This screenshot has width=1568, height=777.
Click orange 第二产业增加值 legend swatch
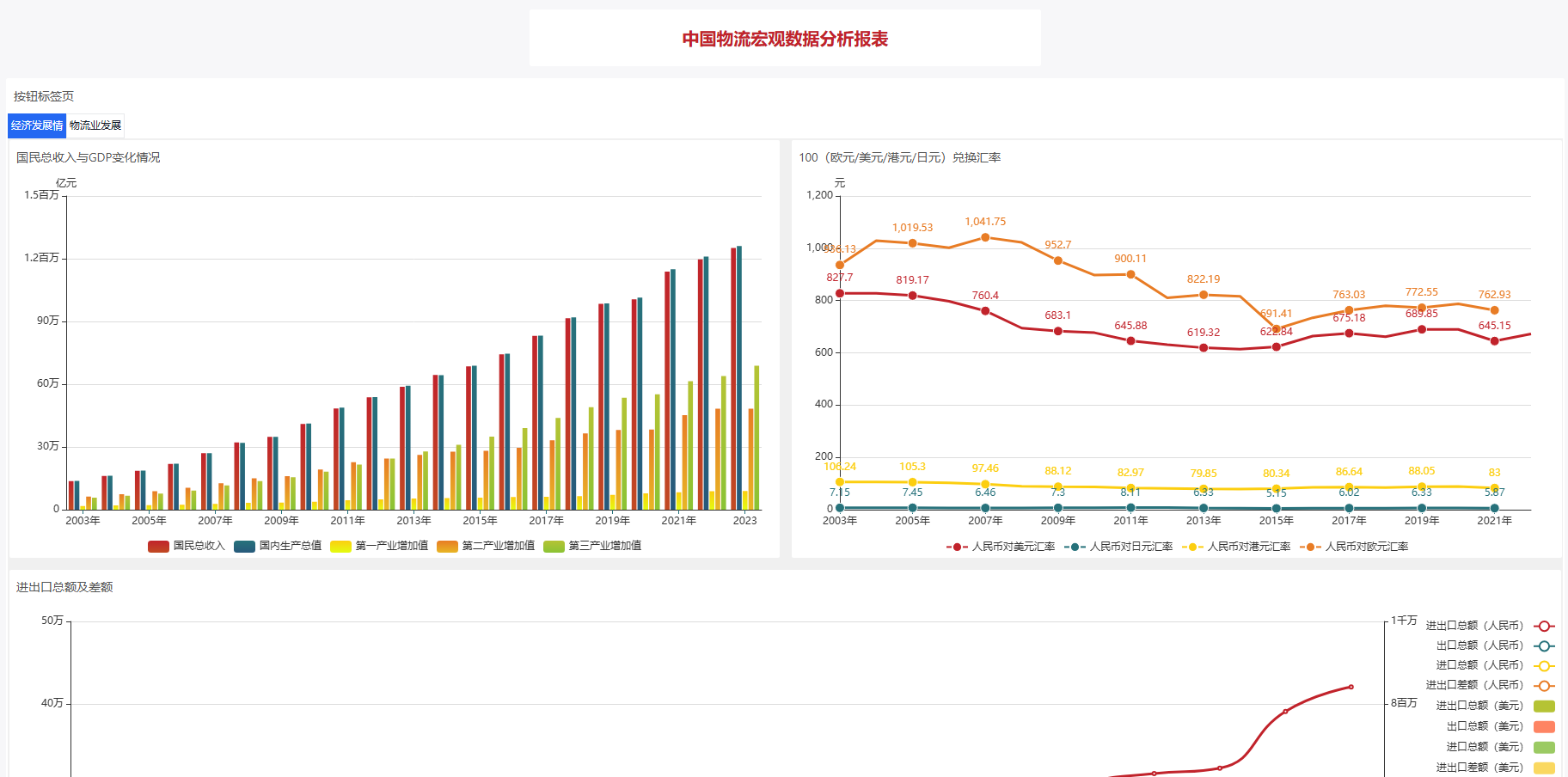click(x=447, y=546)
